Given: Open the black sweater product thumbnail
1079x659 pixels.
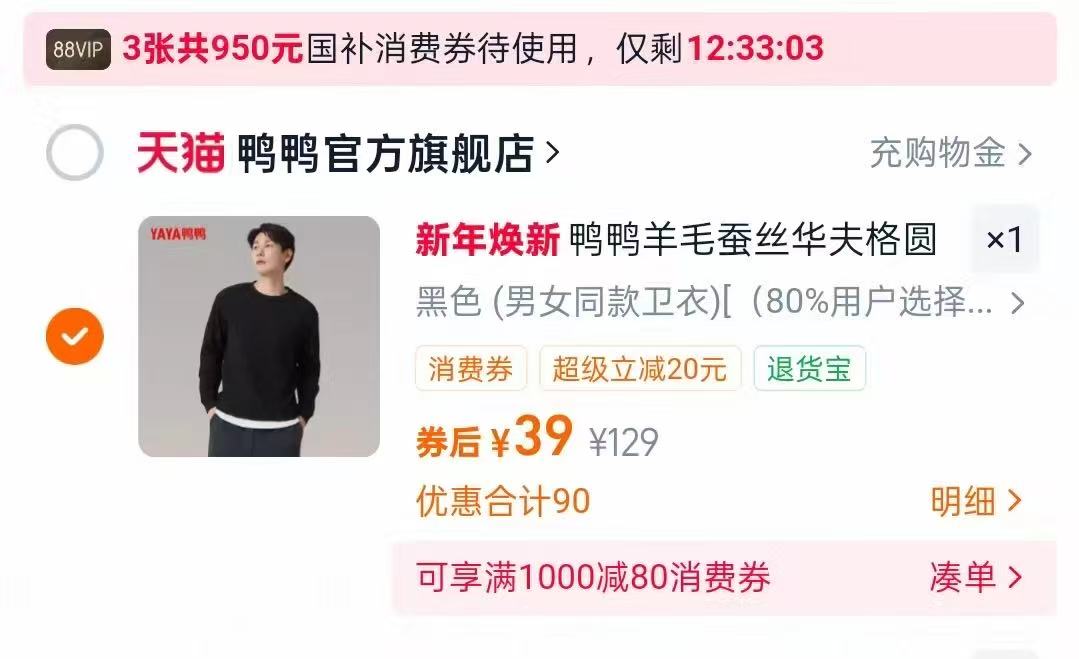Looking at the screenshot, I should click(x=259, y=336).
